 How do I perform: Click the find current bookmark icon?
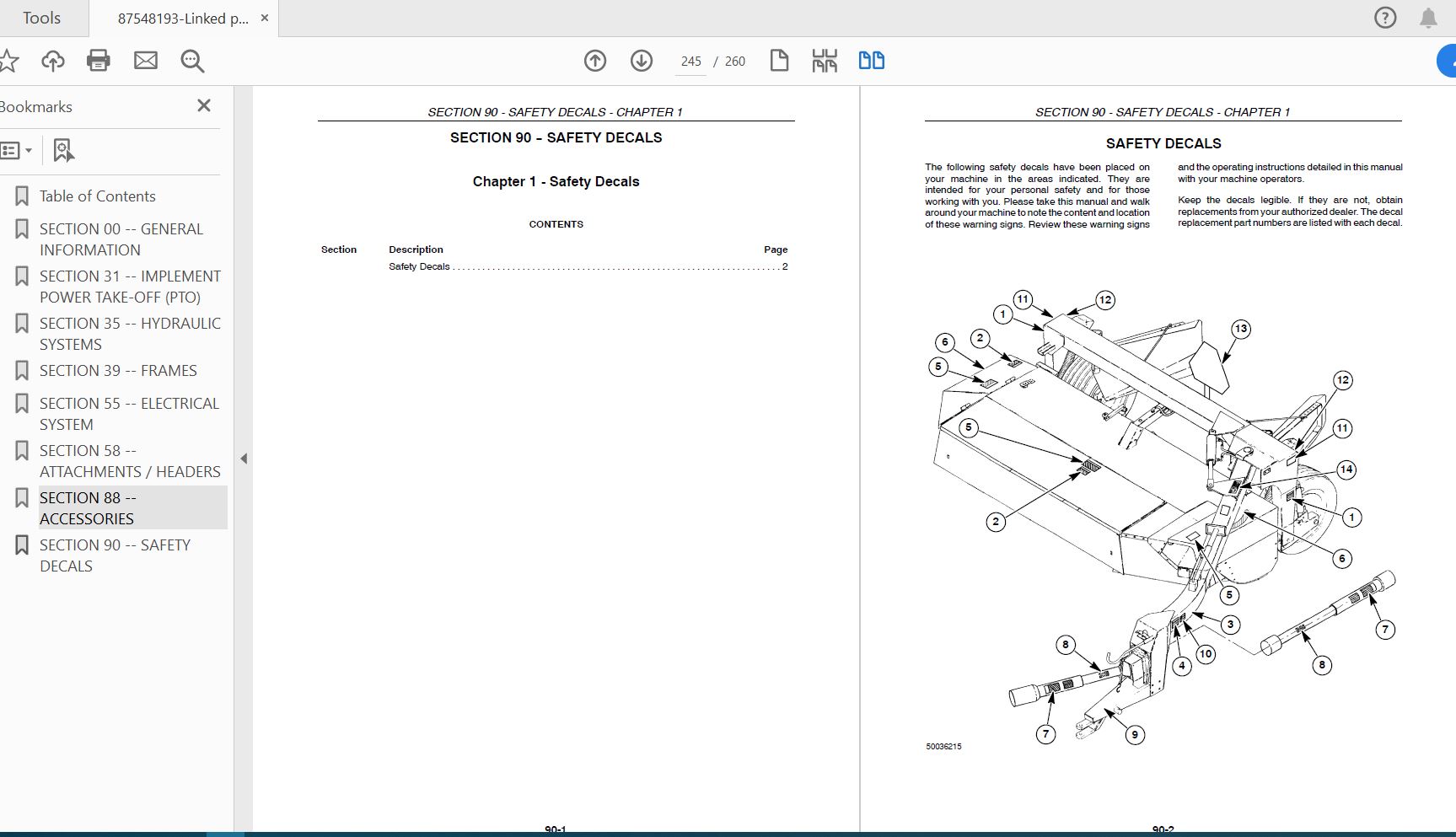coord(63,151)
